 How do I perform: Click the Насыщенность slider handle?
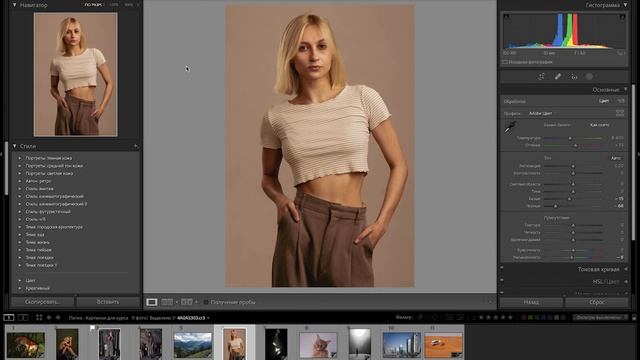coord(571,258)
